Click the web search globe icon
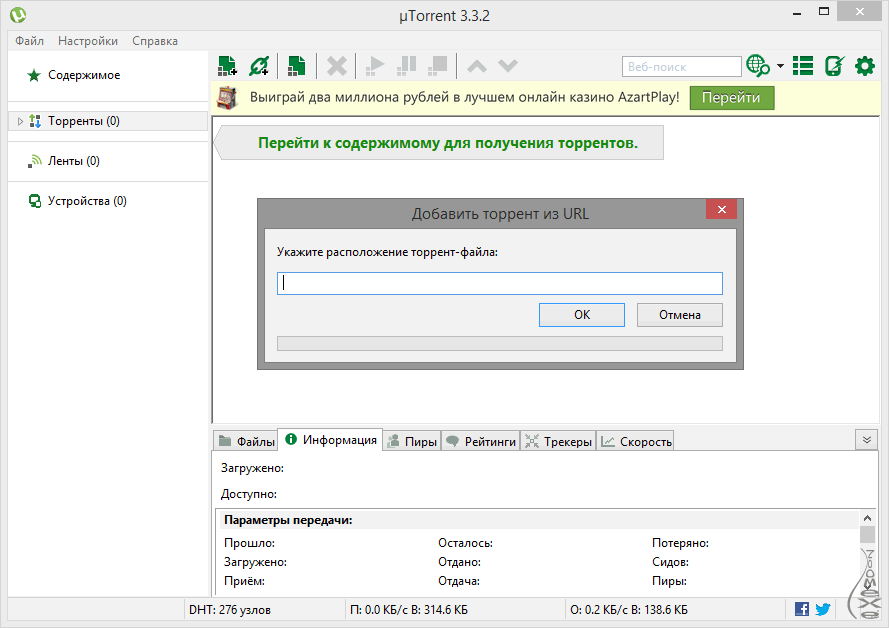Screen dimensions: 889x628 [758, 66]
